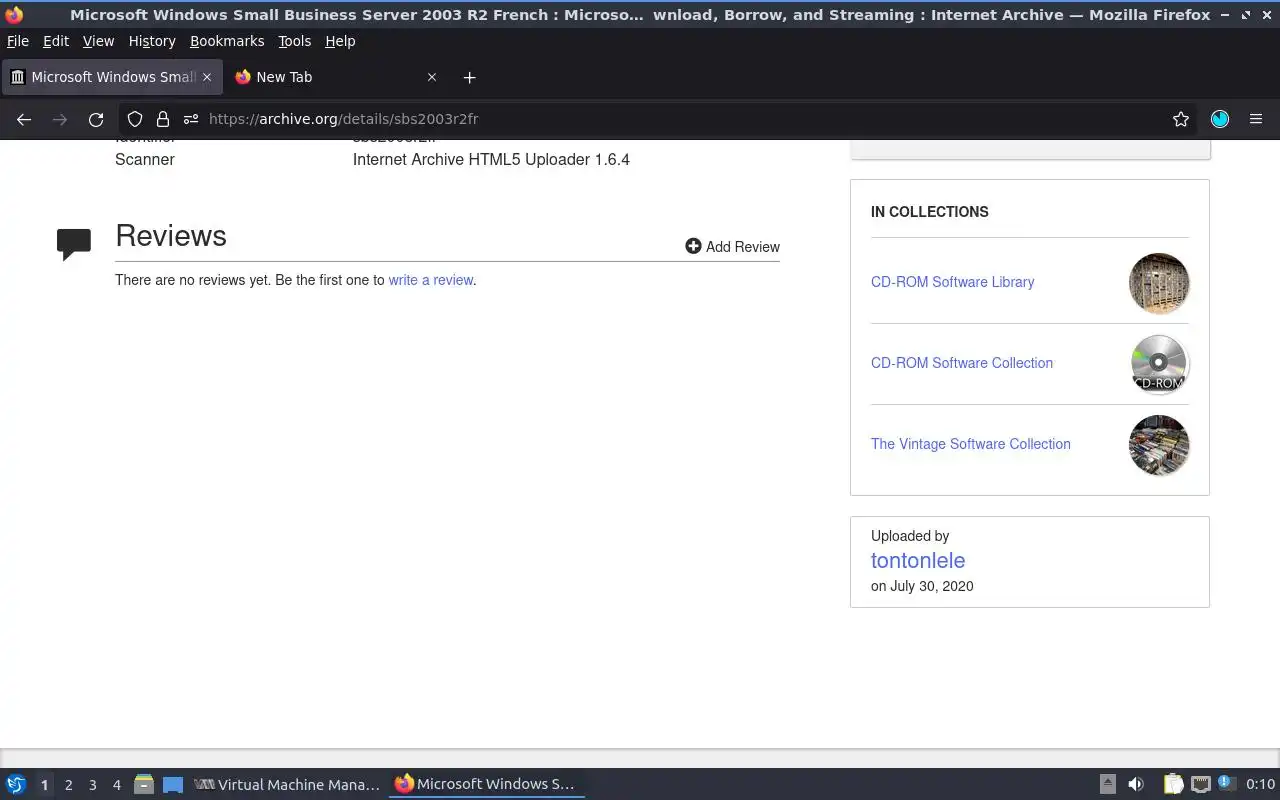Screen dimensions: 1280x800
Task: Switch to workspace 2
Action: click(68, 785)
